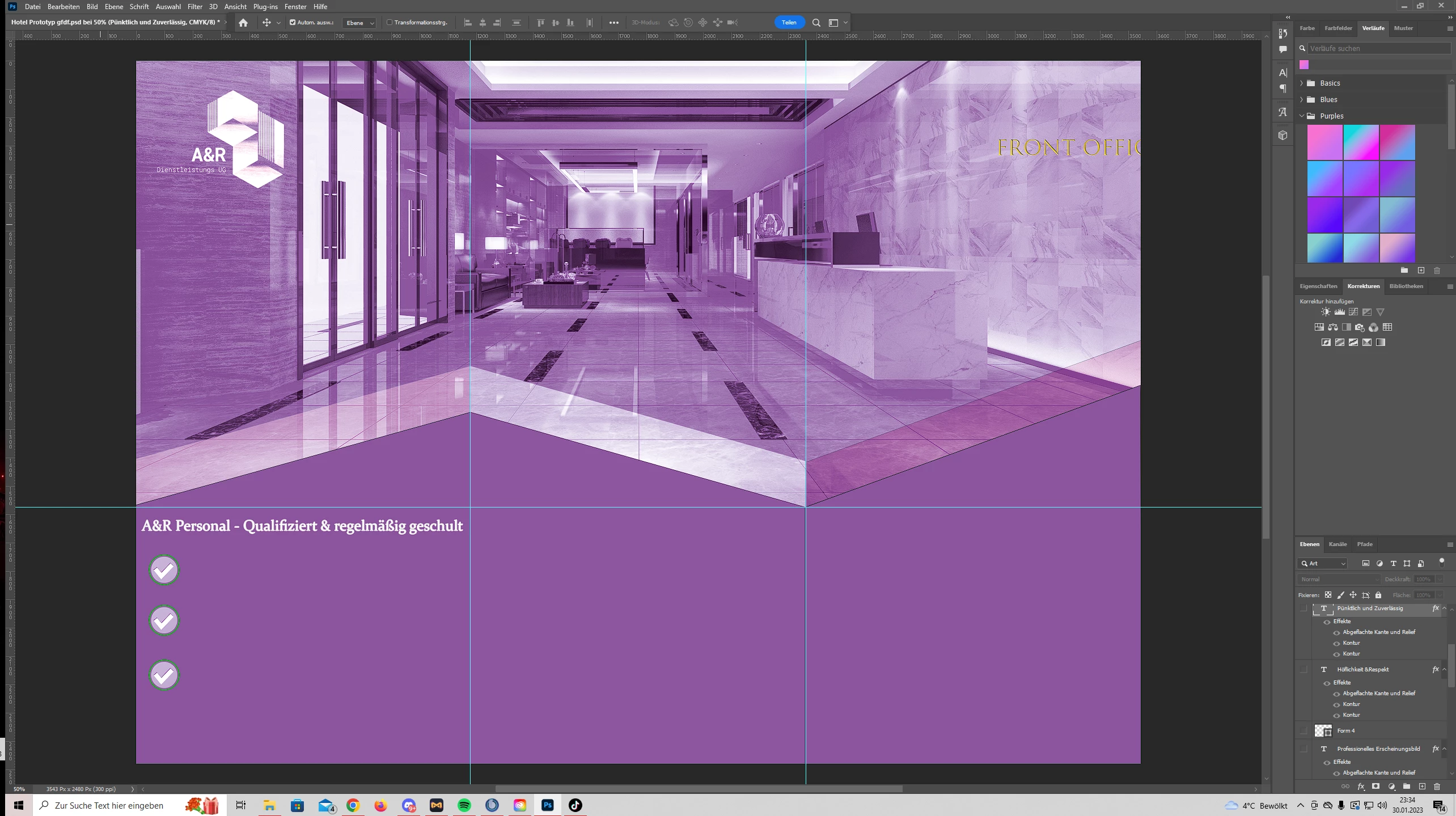Click the home icon in options bar

243,23
